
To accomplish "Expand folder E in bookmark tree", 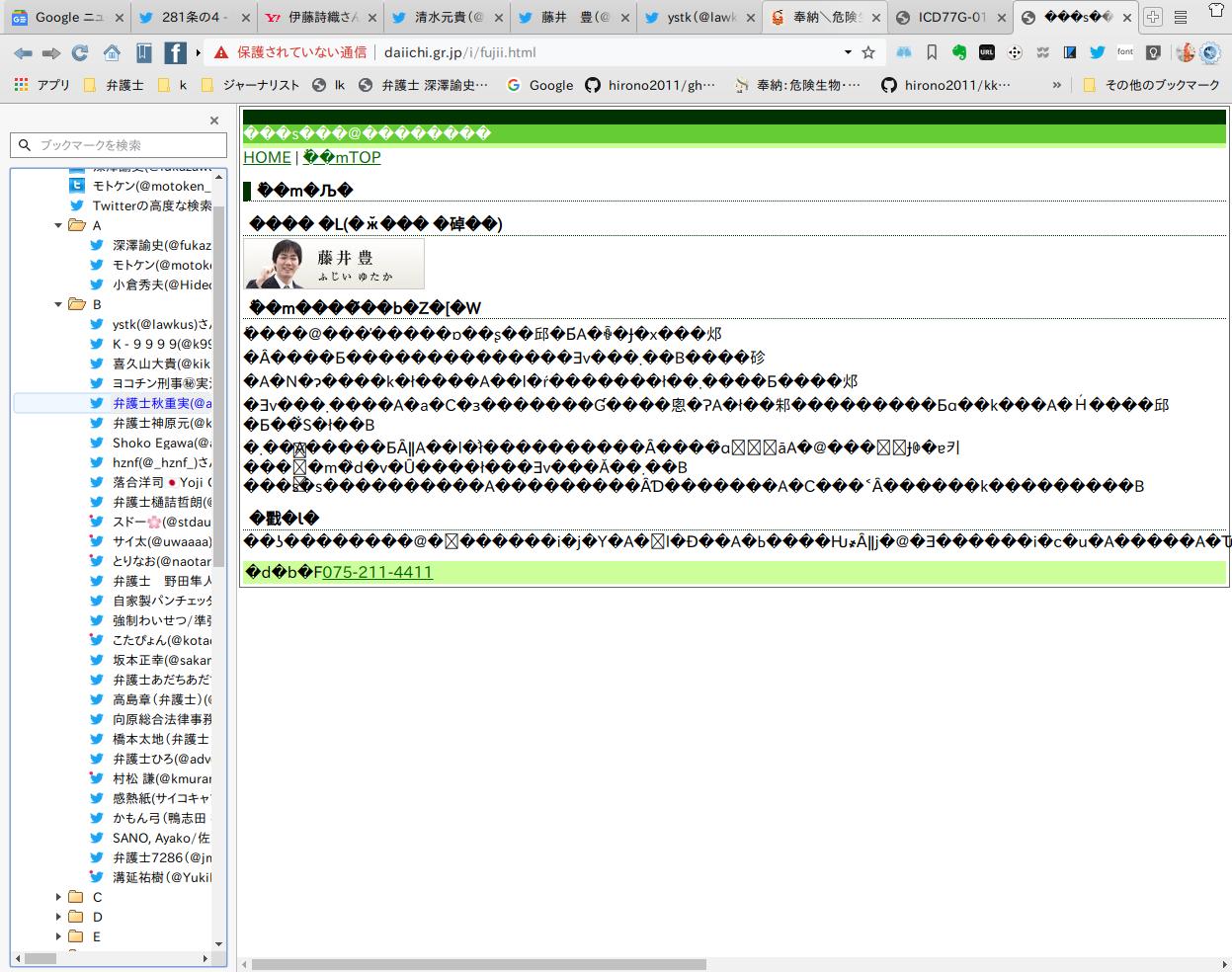I will pyautogui.click(x=58, y=936).
